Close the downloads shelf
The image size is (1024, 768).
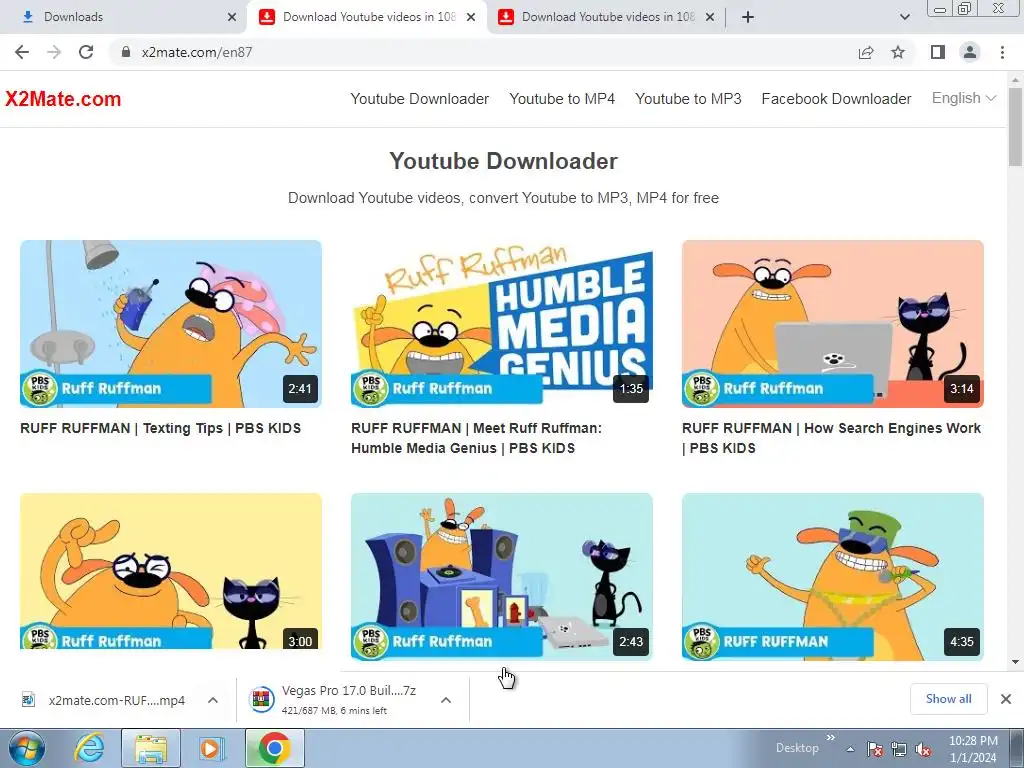[x=1006, y=699]
